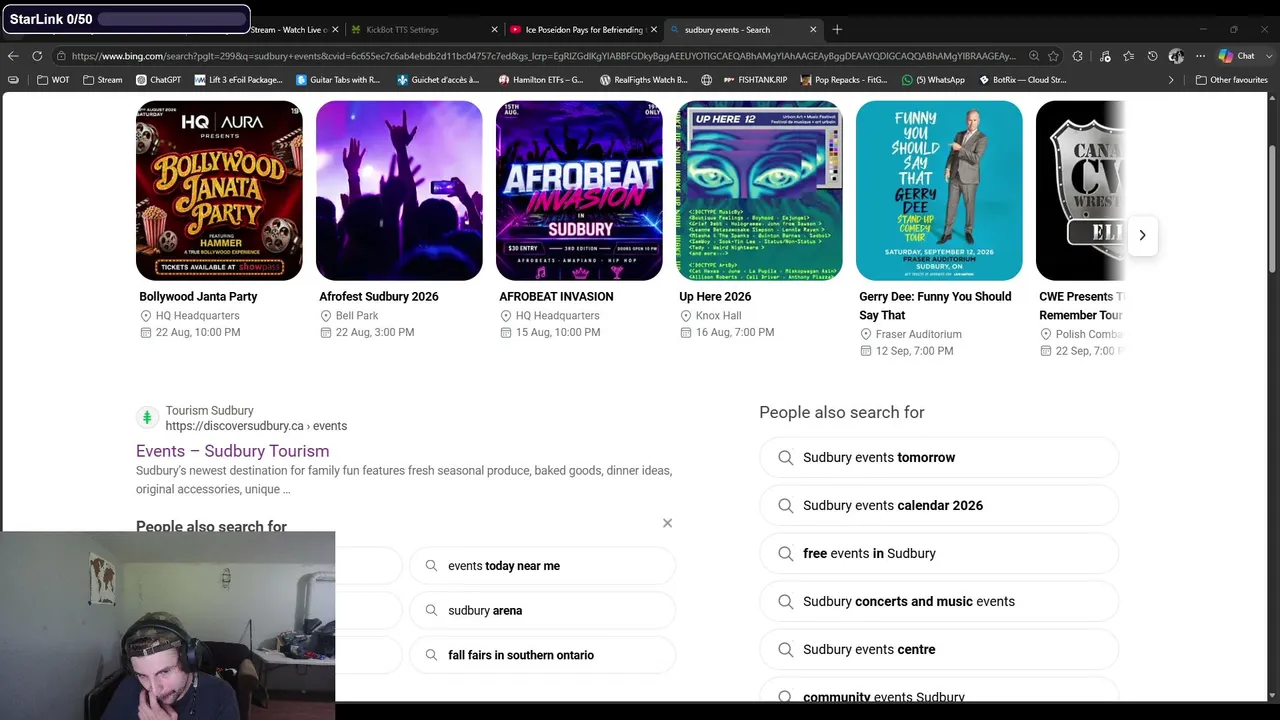Open the Other favourites folder

[1232, 80]
